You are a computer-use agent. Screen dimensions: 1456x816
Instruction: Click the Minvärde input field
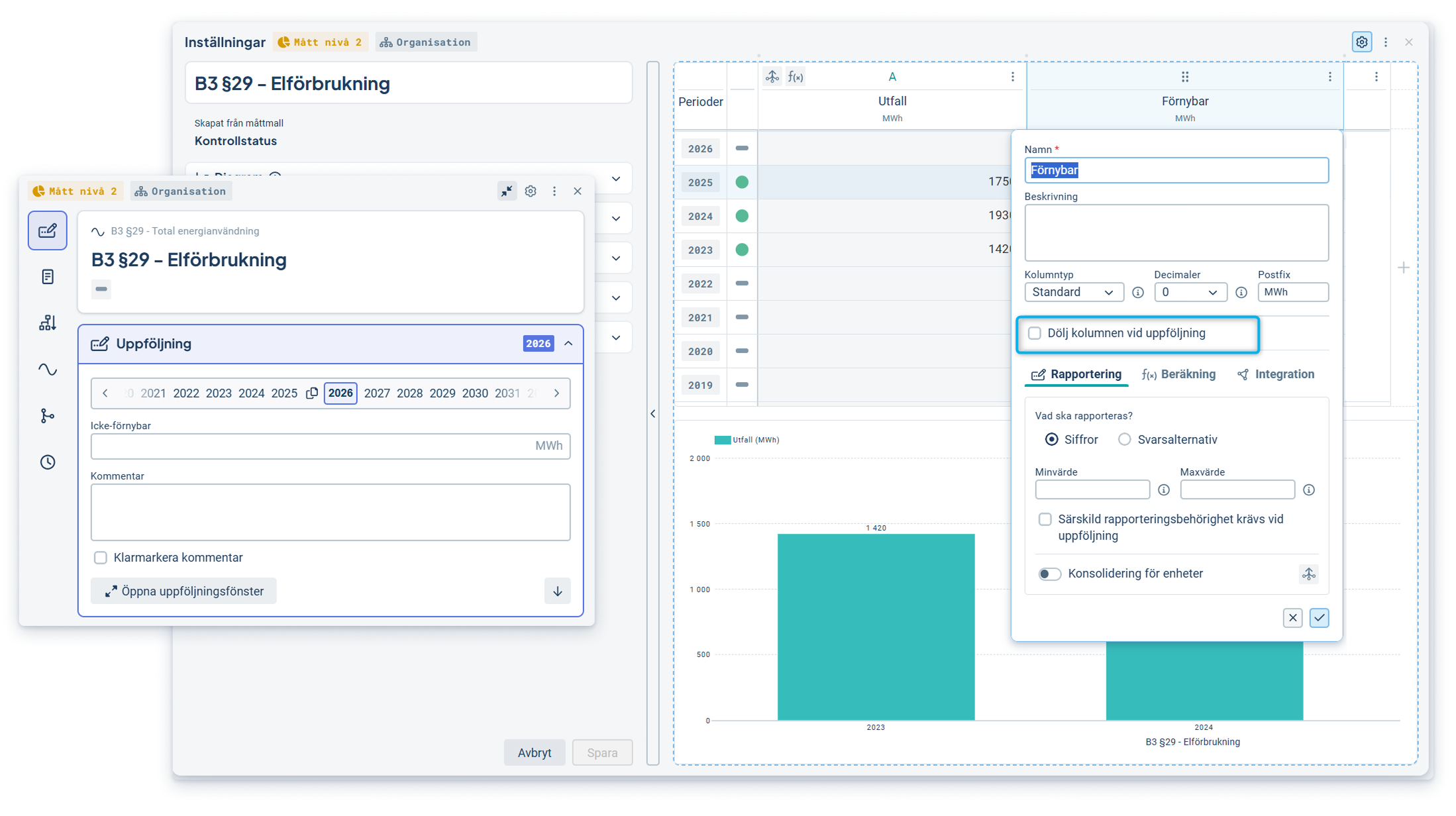1092,490
